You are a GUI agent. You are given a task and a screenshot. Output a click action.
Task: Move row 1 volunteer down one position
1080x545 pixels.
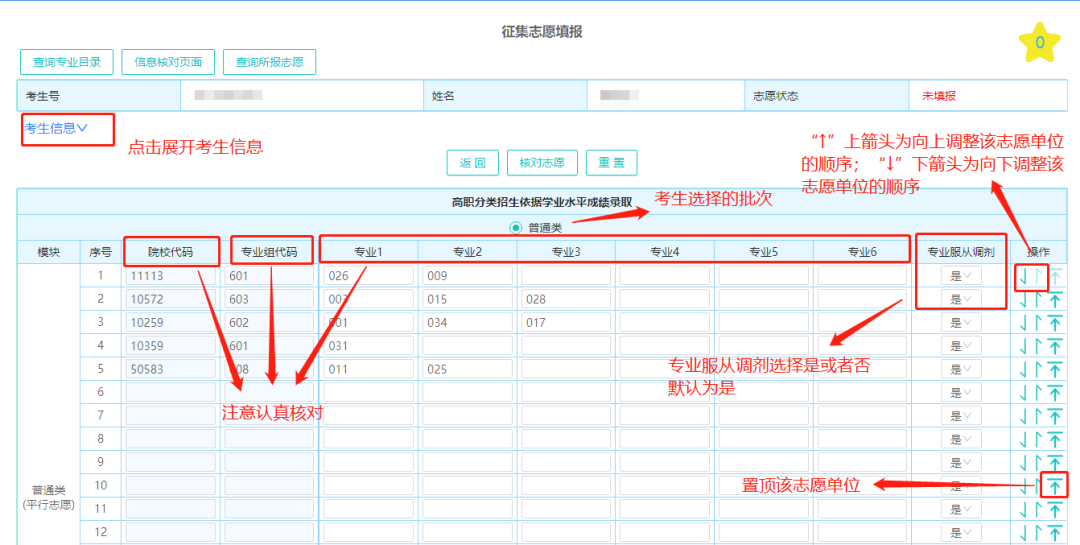(x=1023, y=276)
